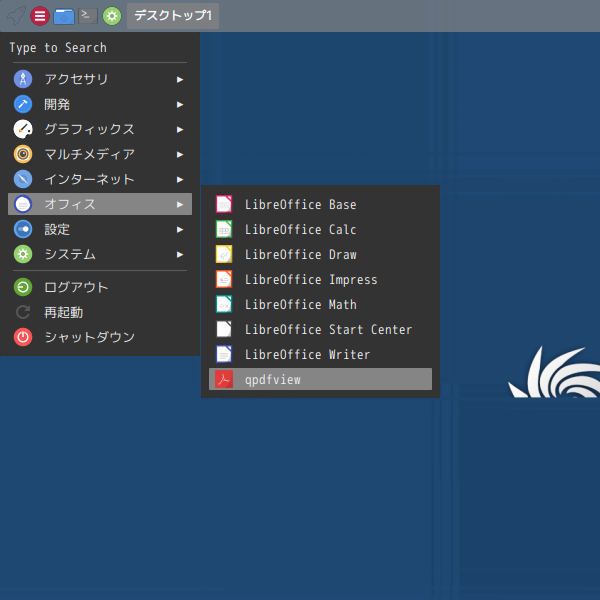The width and height of the screenshot is (600, 600).
Task: Click the インターネット globe icon
Action: click(x=23, y=179)
